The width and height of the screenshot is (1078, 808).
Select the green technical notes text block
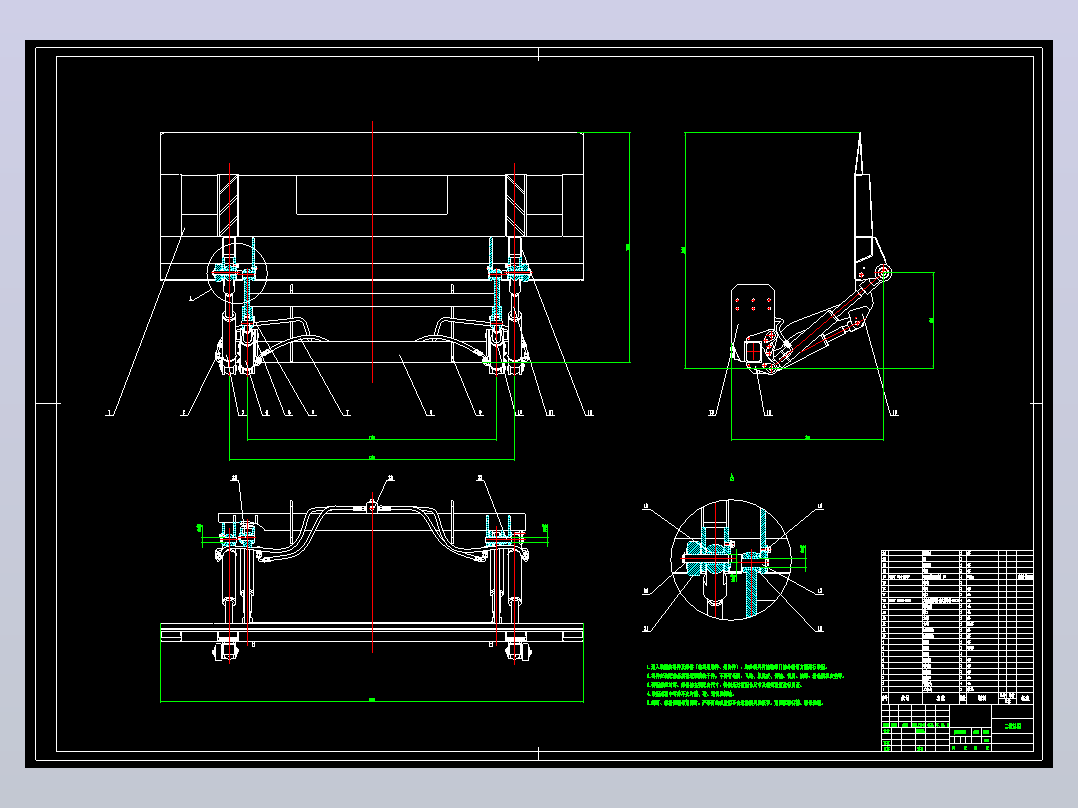[745, 685]
